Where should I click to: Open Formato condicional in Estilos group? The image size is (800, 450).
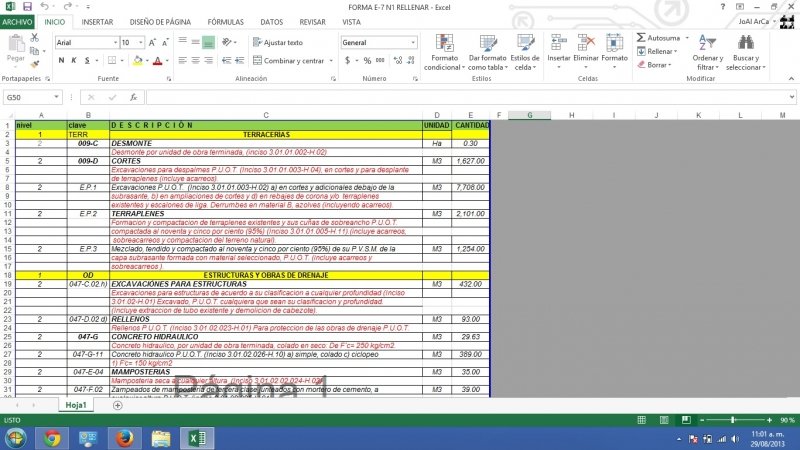[444, 50]
